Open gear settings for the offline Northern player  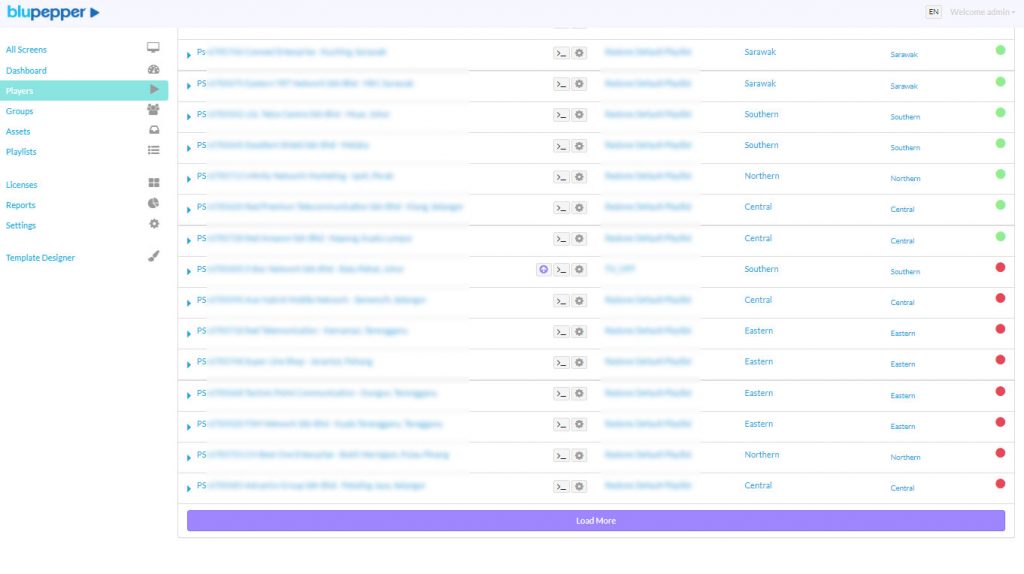tap(579, 455)
